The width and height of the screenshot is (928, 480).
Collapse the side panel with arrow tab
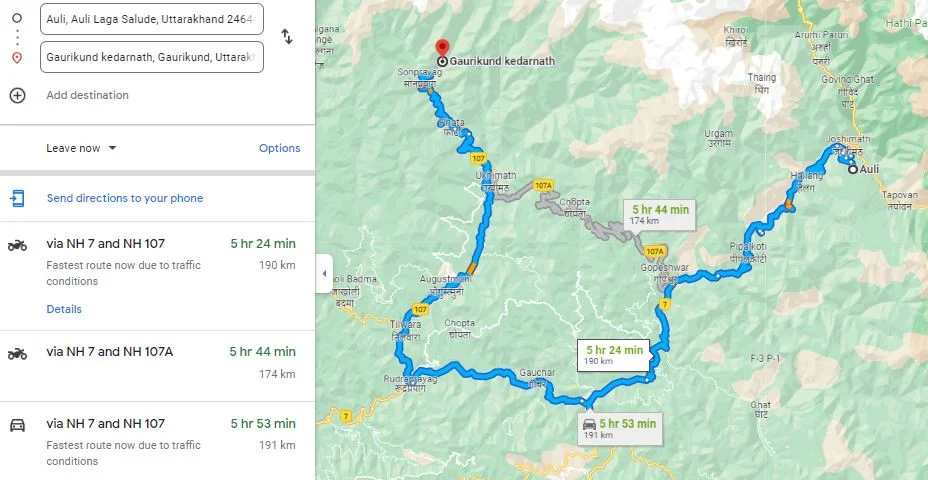point(324,273)
